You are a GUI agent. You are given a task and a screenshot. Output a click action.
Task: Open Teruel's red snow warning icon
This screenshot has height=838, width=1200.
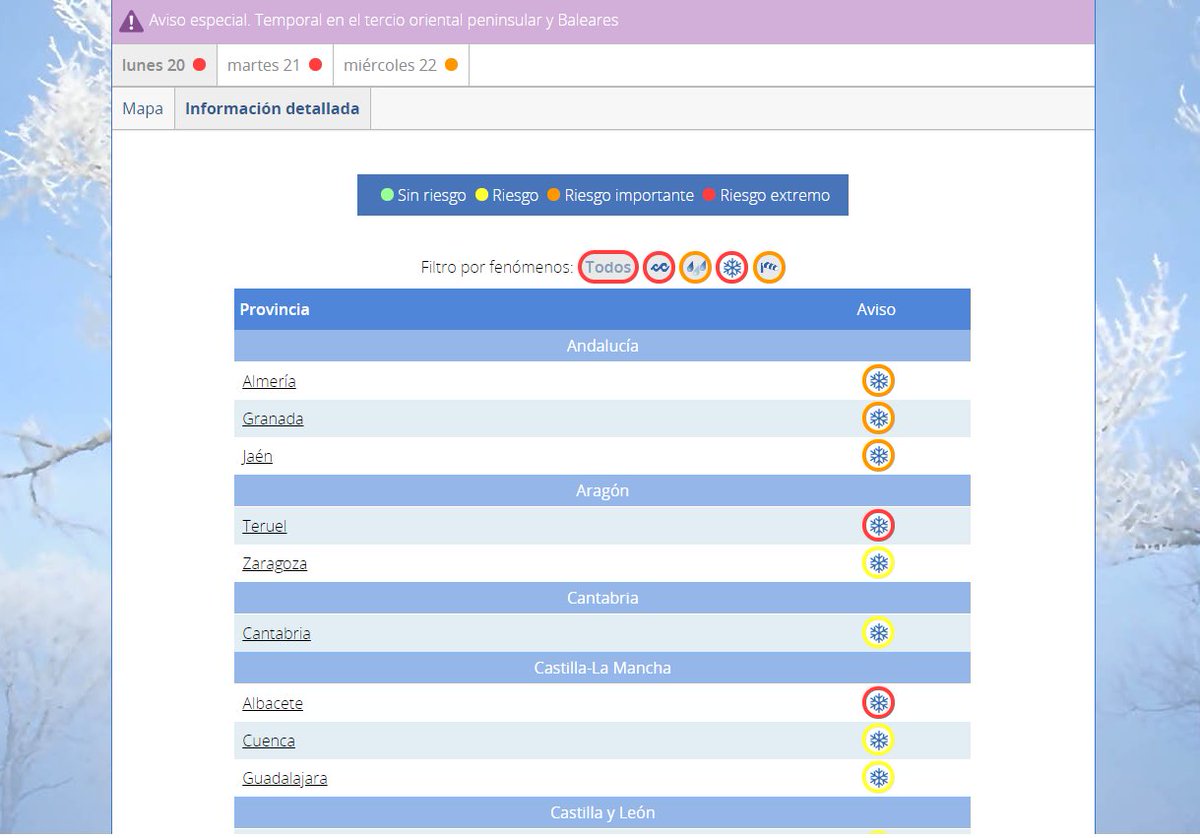pos(878,526)
